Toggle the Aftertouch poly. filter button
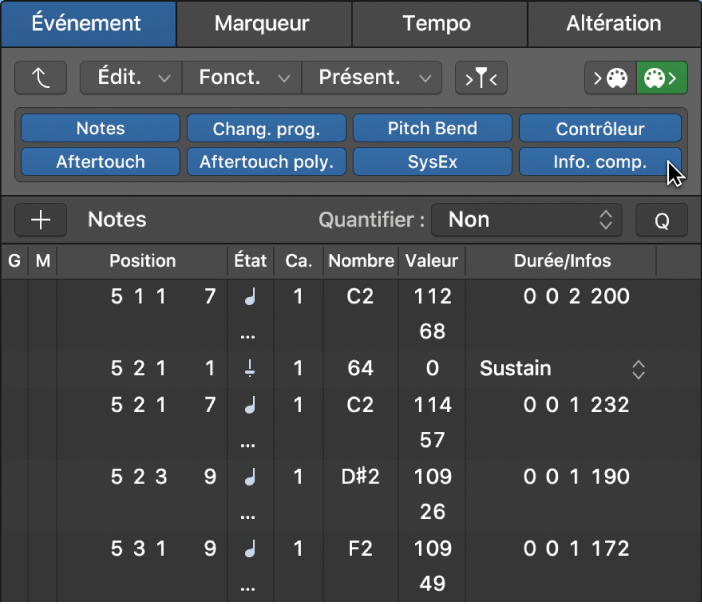The height and width of the screenshot is (604, 702). point(266,161)
